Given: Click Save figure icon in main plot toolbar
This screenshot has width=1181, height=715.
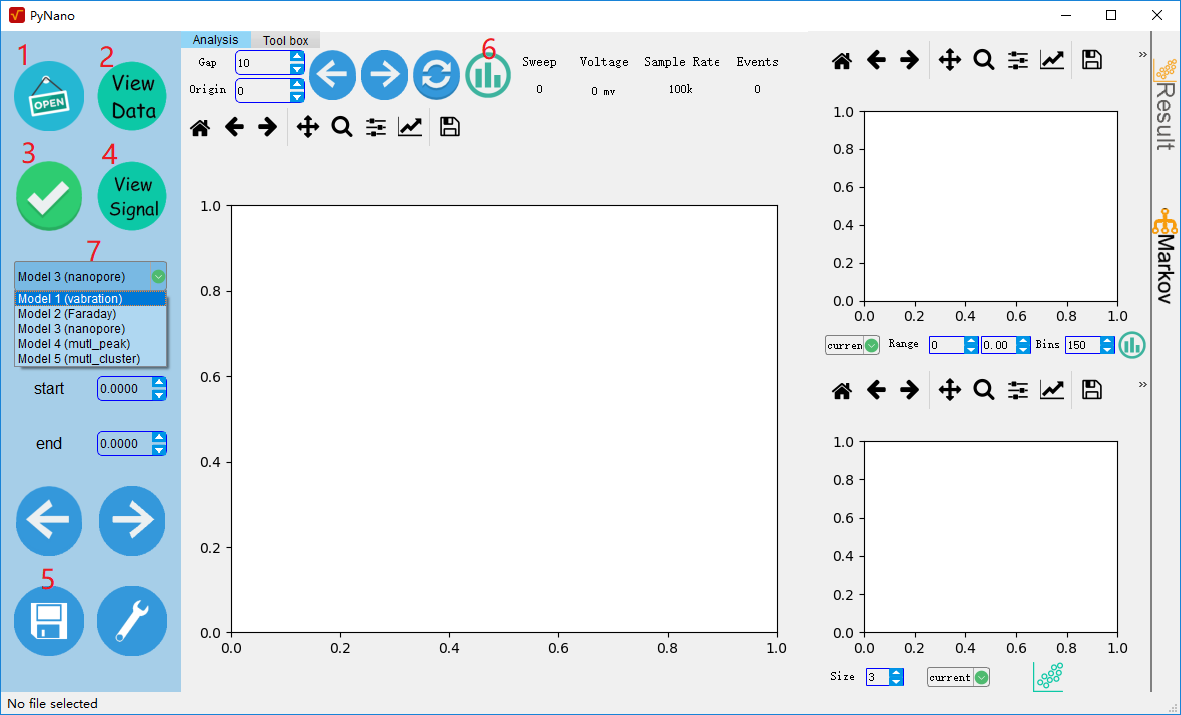Looking at the screenshot, I should 450,127.
